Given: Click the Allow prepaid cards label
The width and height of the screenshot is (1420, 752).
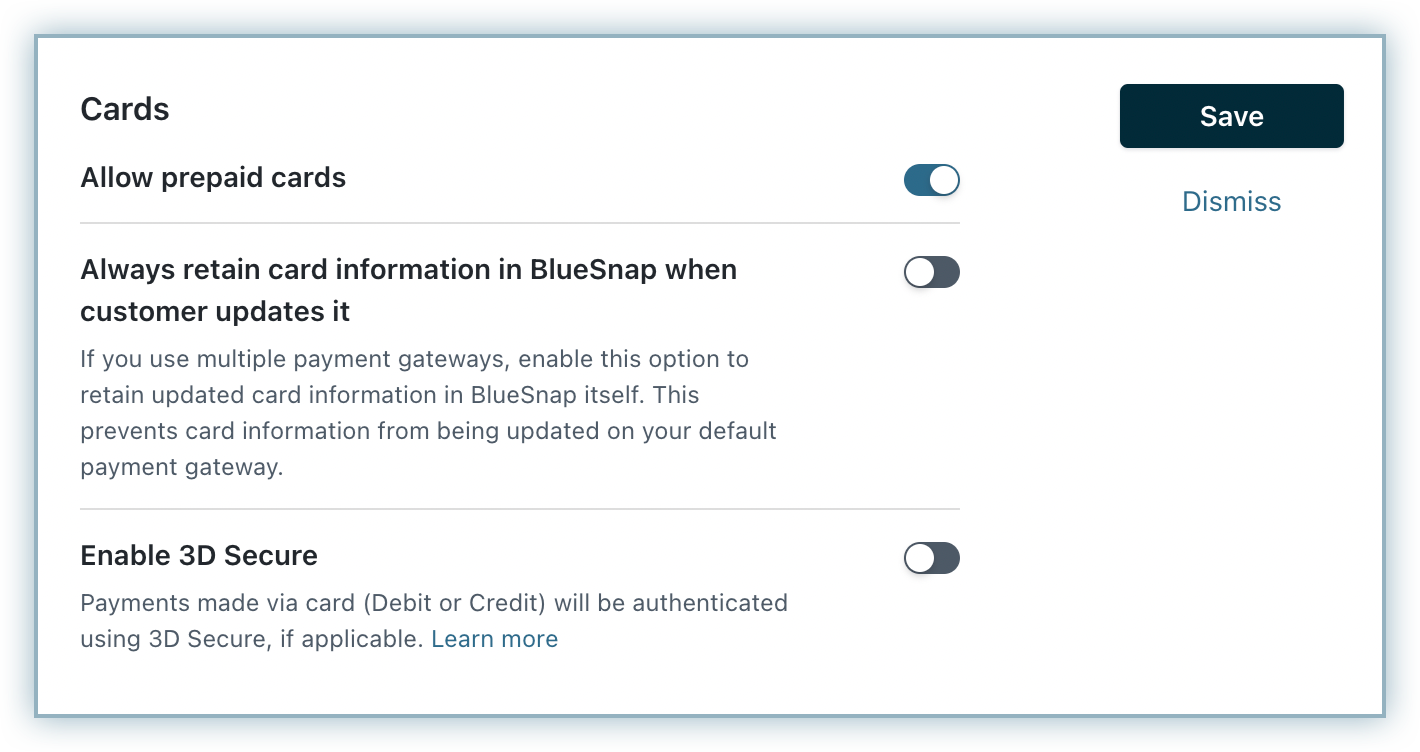Looking at the screenshot, I should 213,178.
